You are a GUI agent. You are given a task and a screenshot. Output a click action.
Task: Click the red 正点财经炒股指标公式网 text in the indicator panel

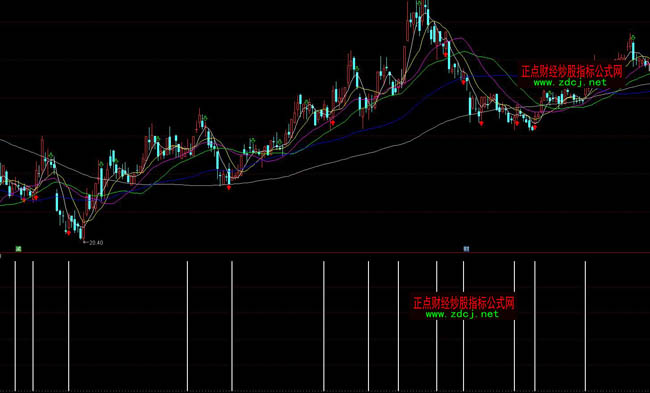point(463,303)
